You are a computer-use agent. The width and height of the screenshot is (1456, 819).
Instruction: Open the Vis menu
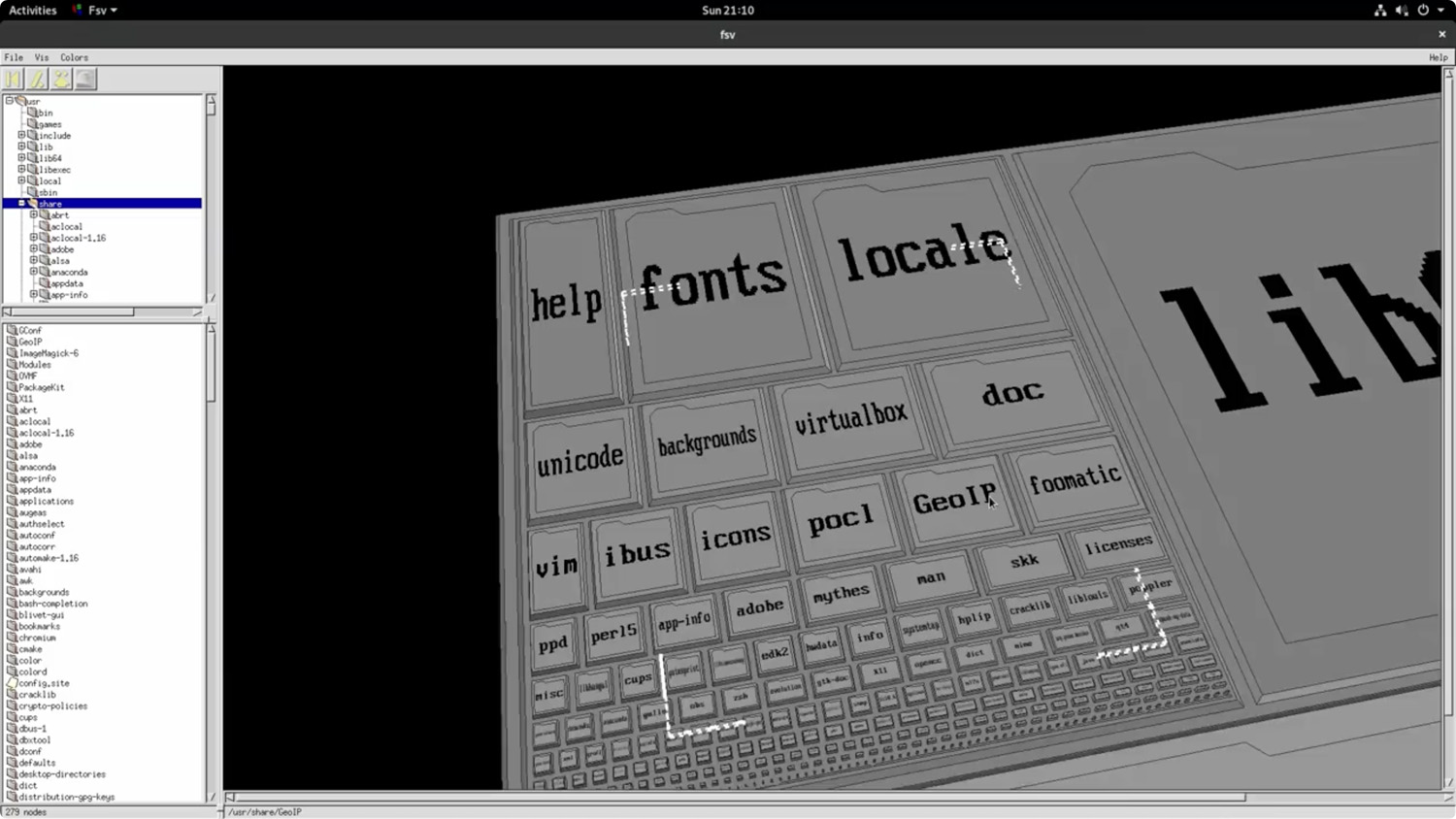click(x=42, y=57)
